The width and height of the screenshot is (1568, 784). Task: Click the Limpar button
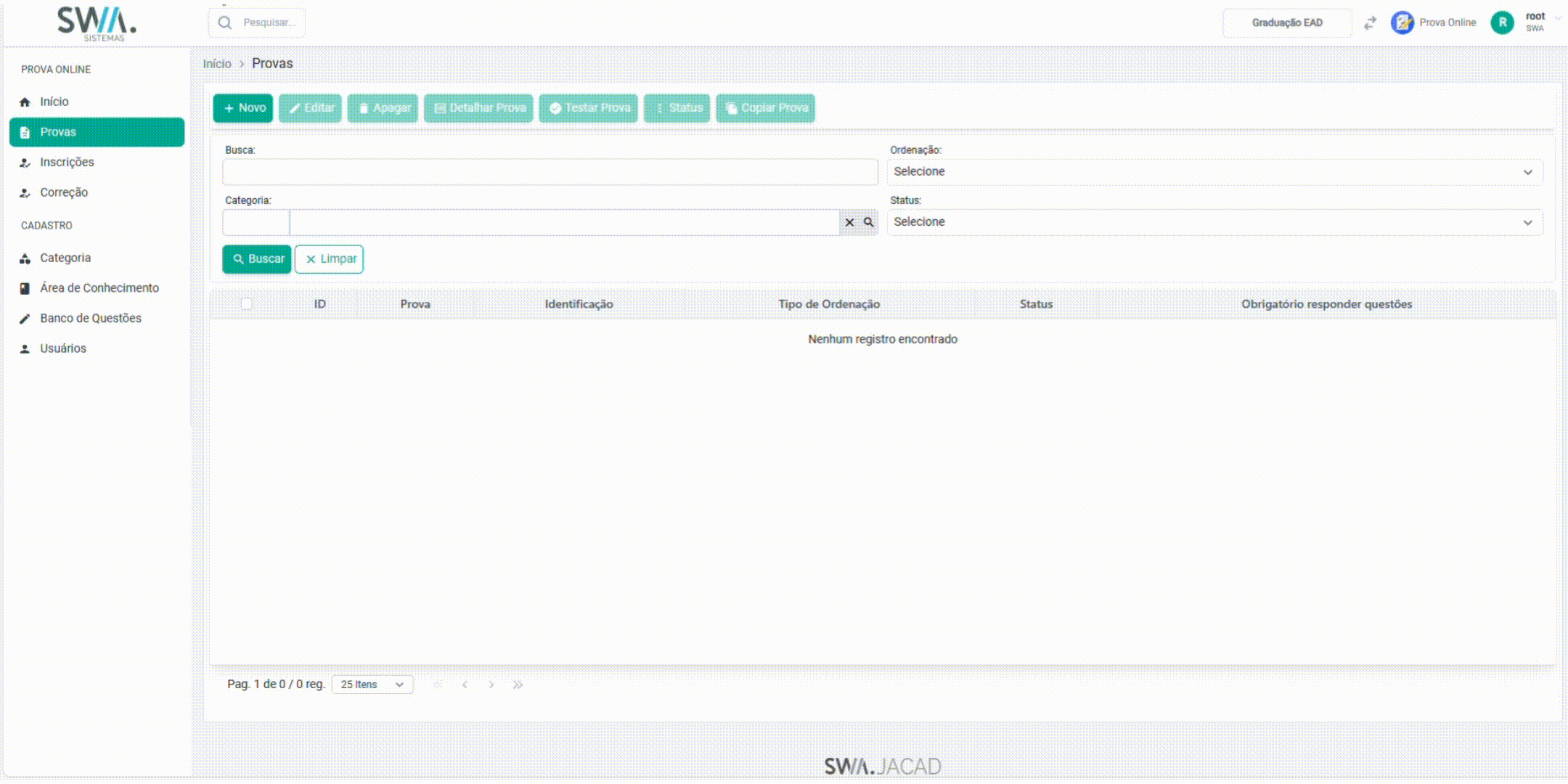pyautogui.click(x=330, y=259)
